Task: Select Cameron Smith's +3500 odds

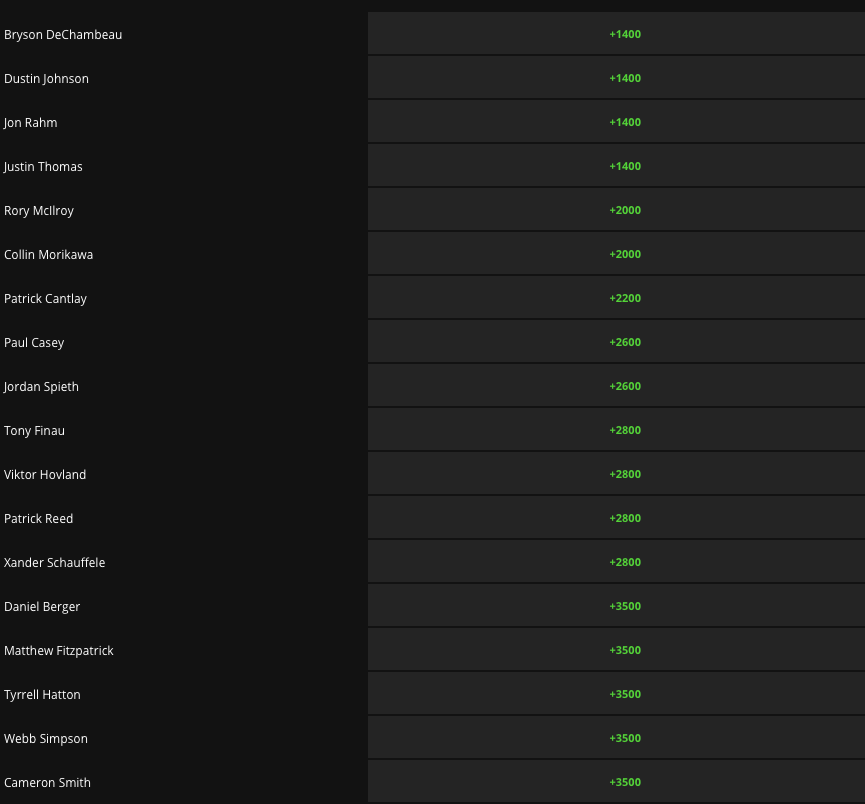Action: click(x=624, y=782)
